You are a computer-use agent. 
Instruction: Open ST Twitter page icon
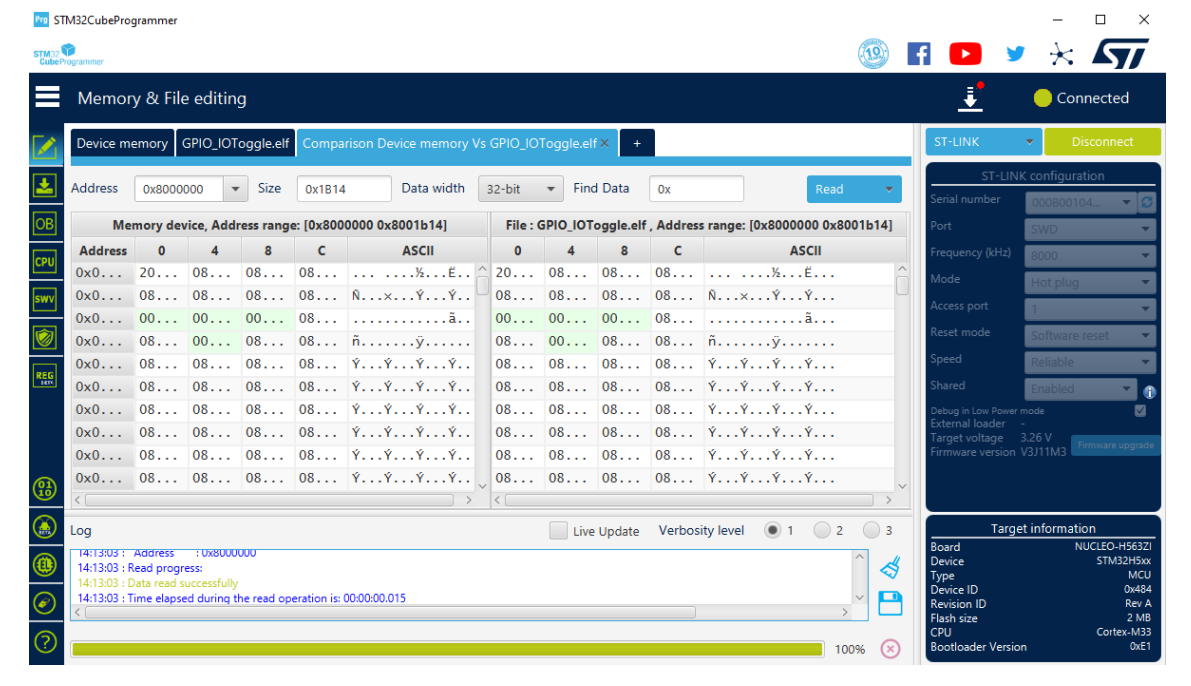[x=1015, y=54]
